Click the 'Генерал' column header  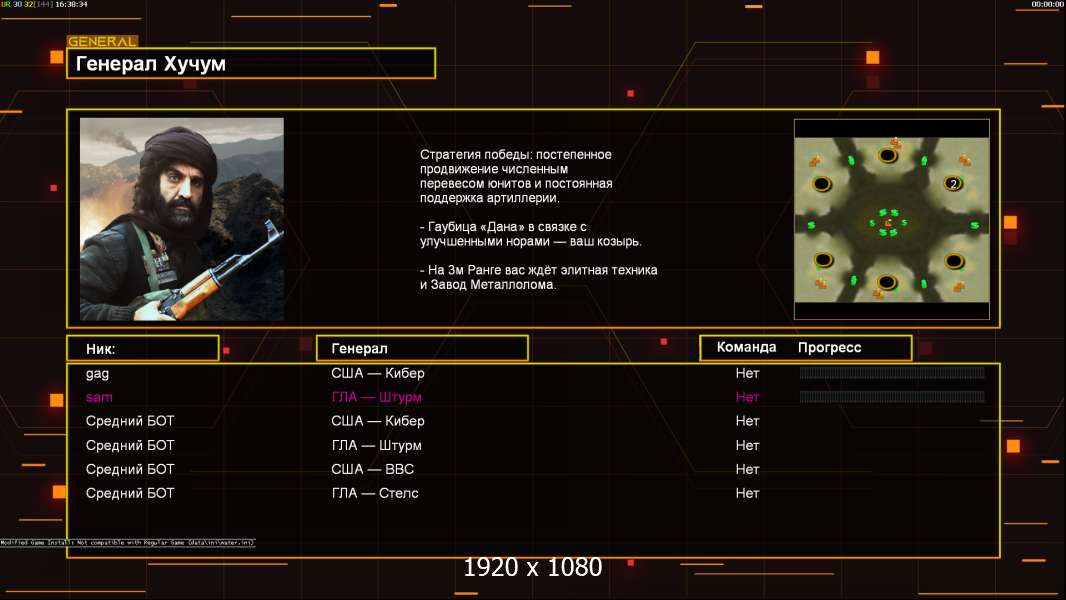pyautogui.click(x=422, y=349)
